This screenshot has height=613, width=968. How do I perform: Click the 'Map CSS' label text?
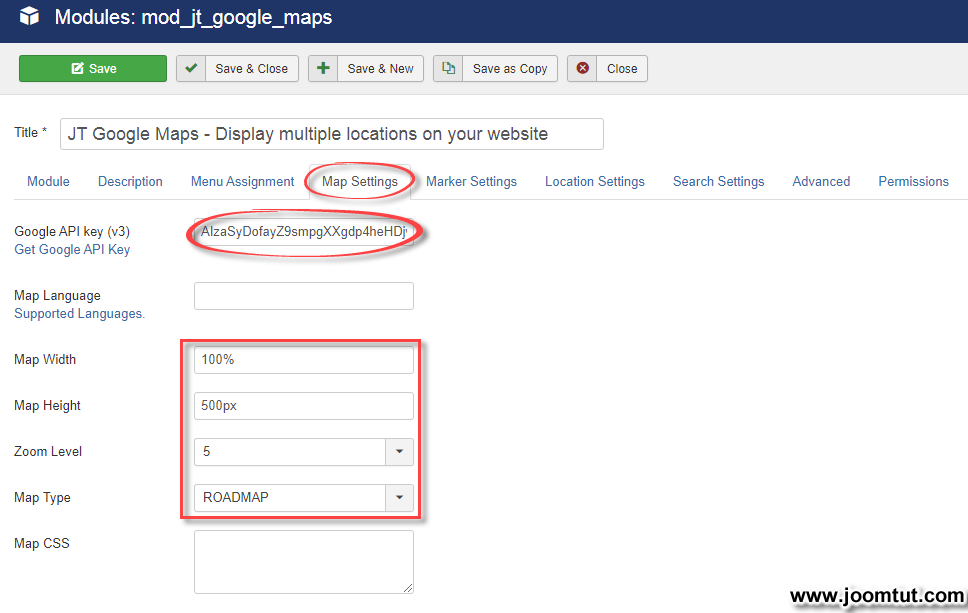42,543
